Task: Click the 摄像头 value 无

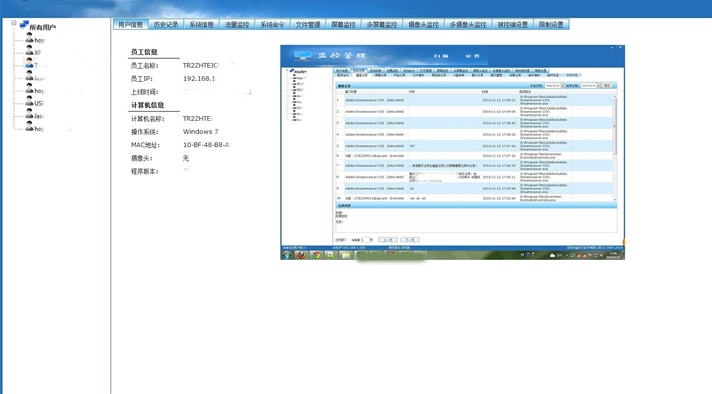Action: (x=186, y=158)
